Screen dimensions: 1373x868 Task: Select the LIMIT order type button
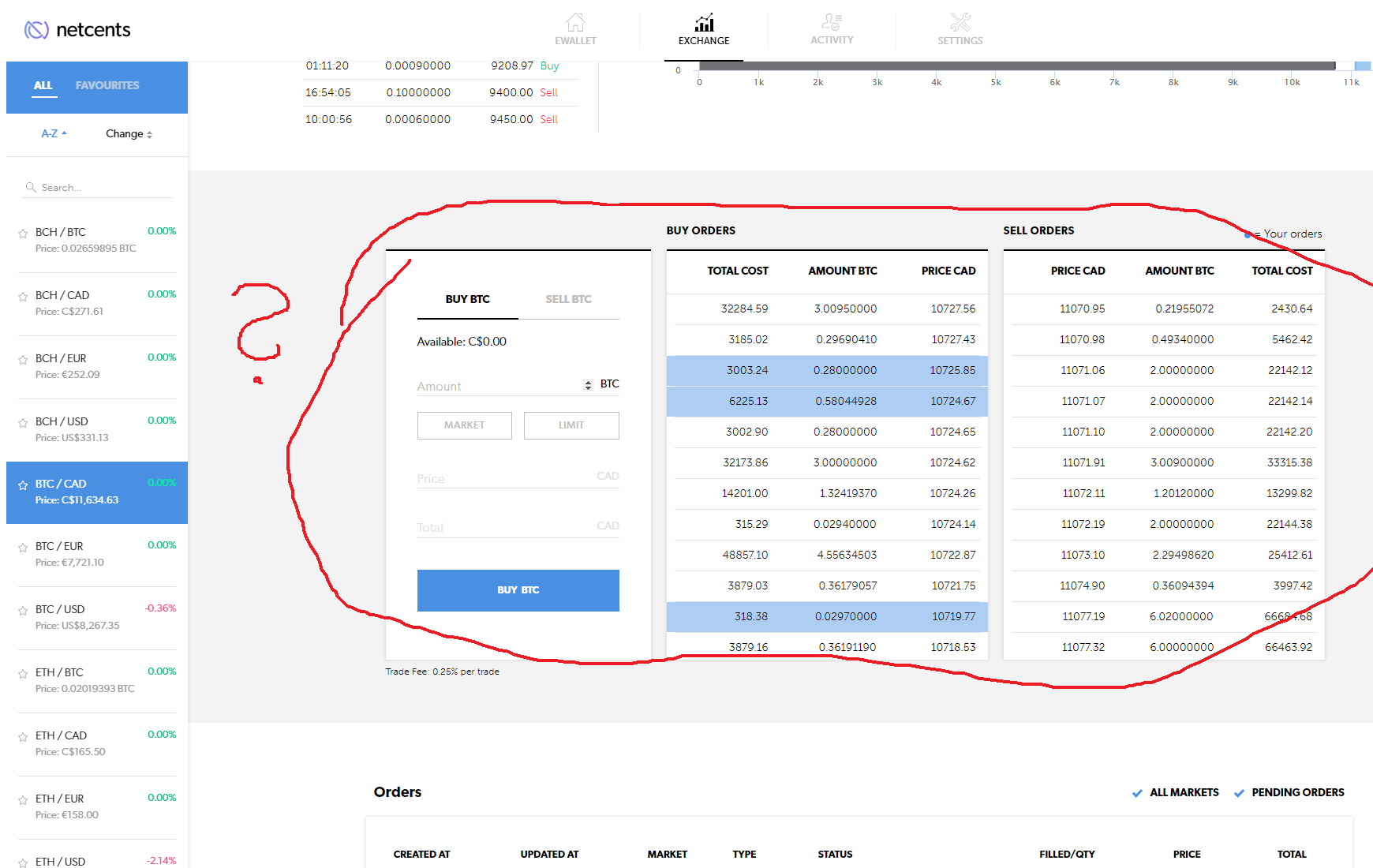(x=571, y=425)
